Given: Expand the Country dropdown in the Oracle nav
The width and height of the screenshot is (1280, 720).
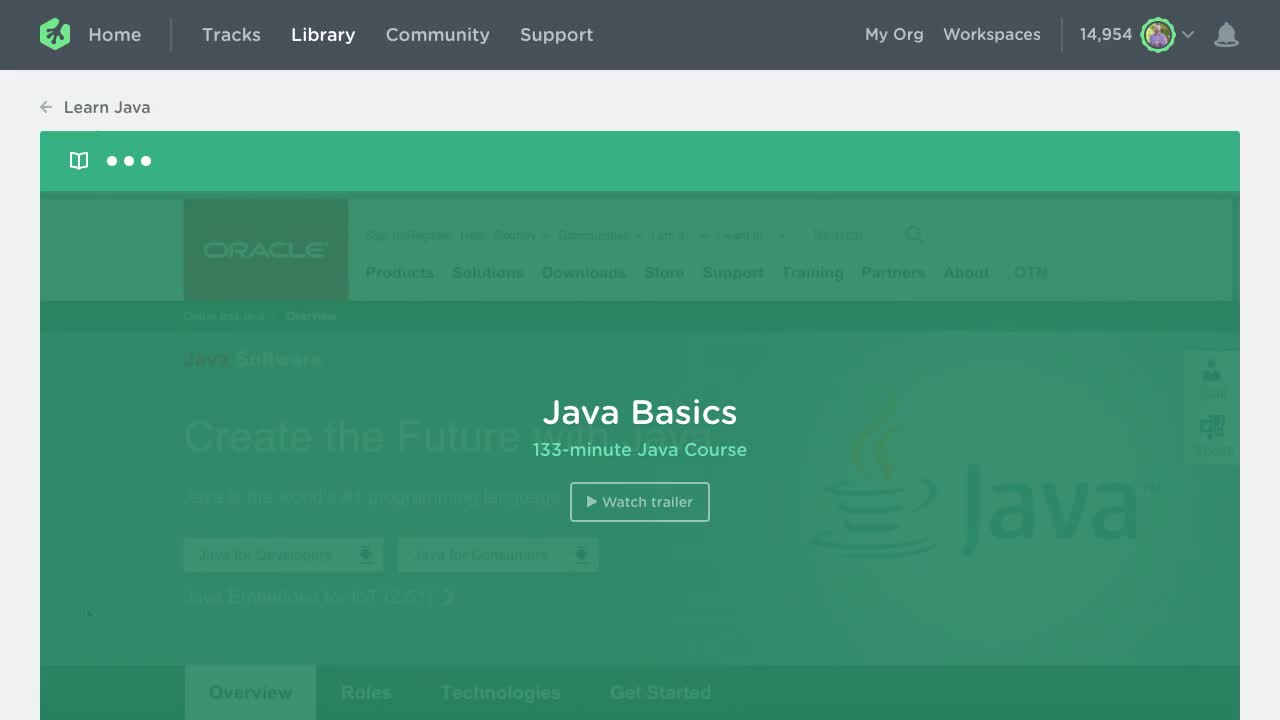Looking at the screenshot, I should point(521,235).
